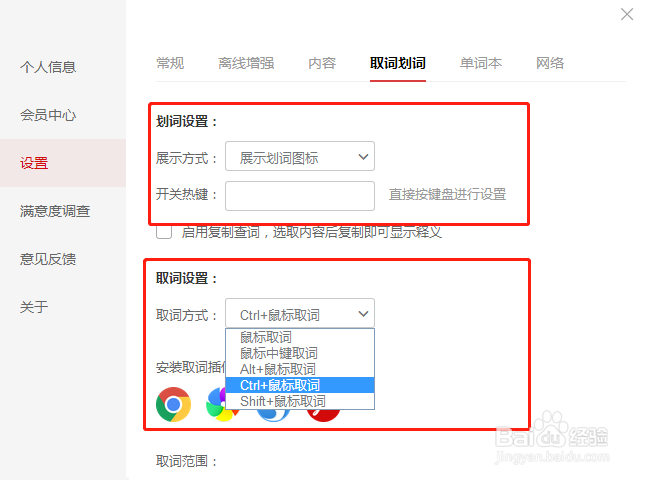Close the settings window
Screen dimensions: 646x480
pos(627,14)
